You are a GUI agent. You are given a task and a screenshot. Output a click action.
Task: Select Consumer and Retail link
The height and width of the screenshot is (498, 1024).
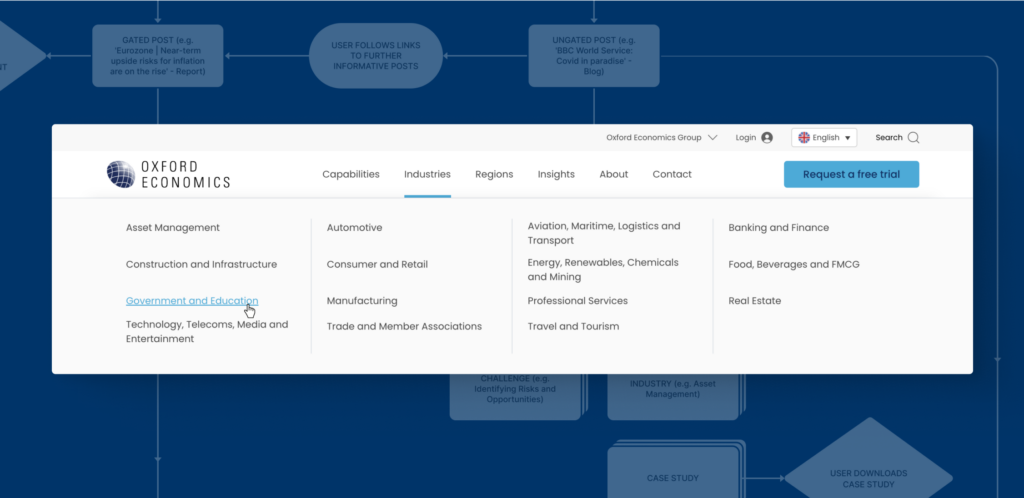coord(377,264)
